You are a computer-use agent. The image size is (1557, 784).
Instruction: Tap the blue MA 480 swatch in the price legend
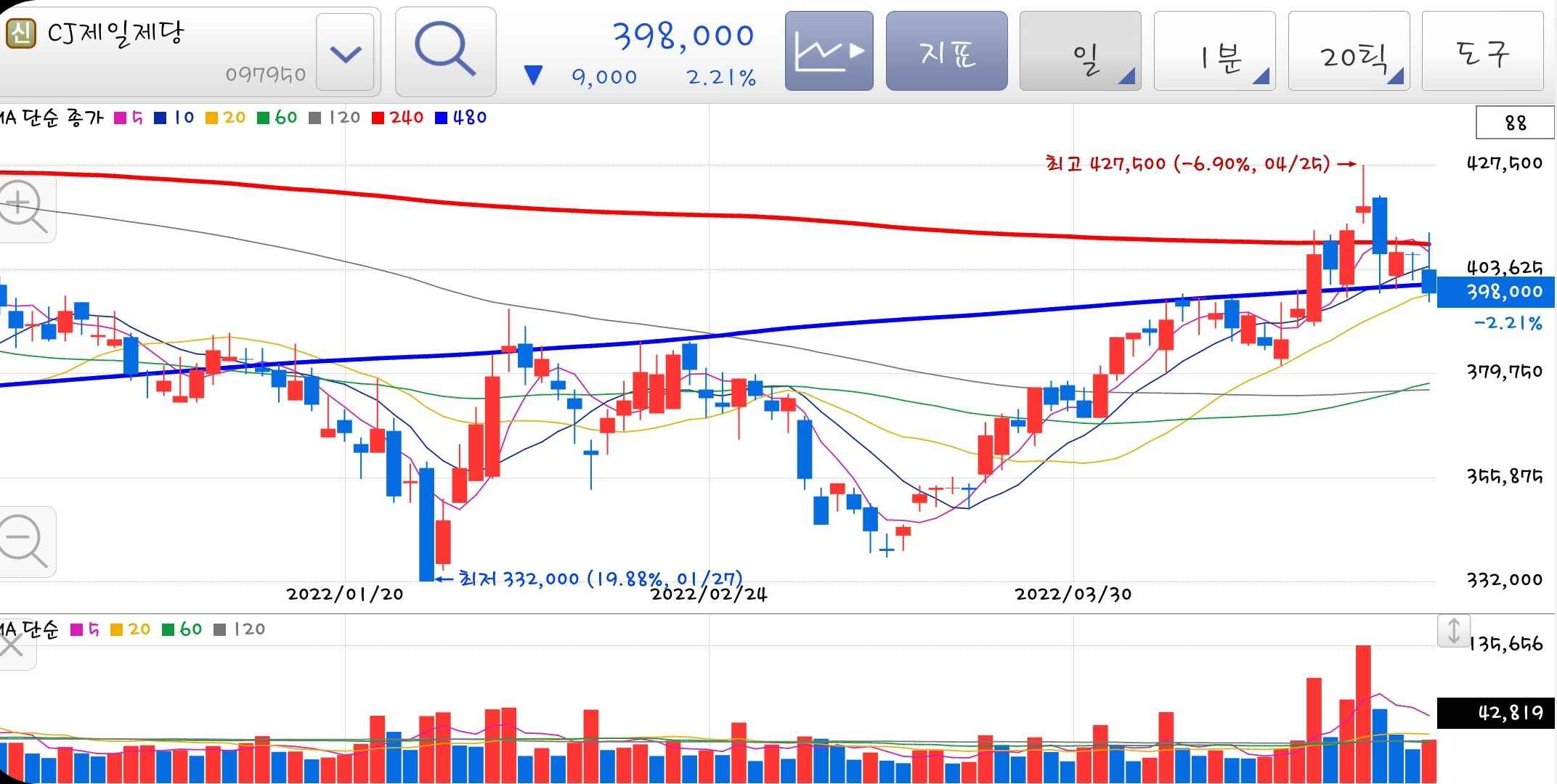tap(441, 118)
